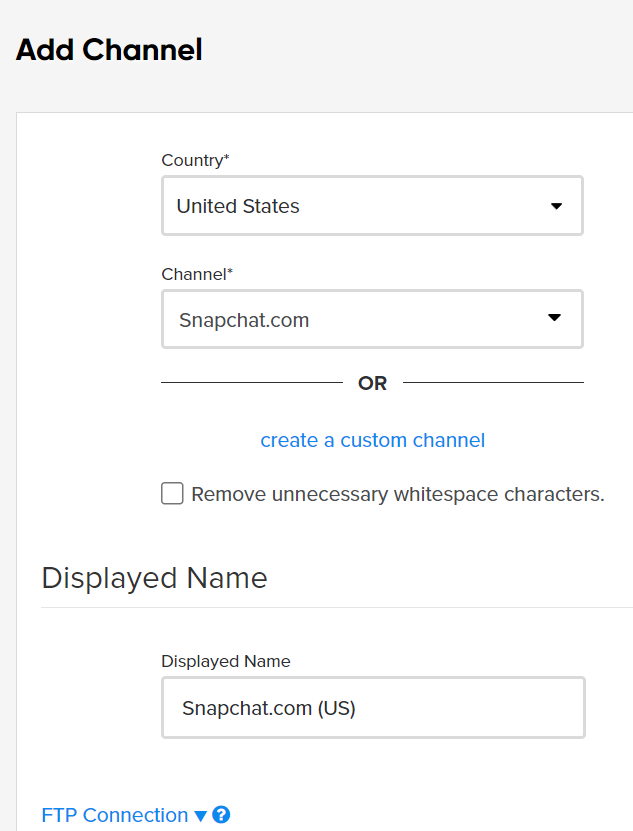Viewport: 633px width, 831px height.
Task: Edit the "Snapchat.com (US)" name field
Action: 372,707
